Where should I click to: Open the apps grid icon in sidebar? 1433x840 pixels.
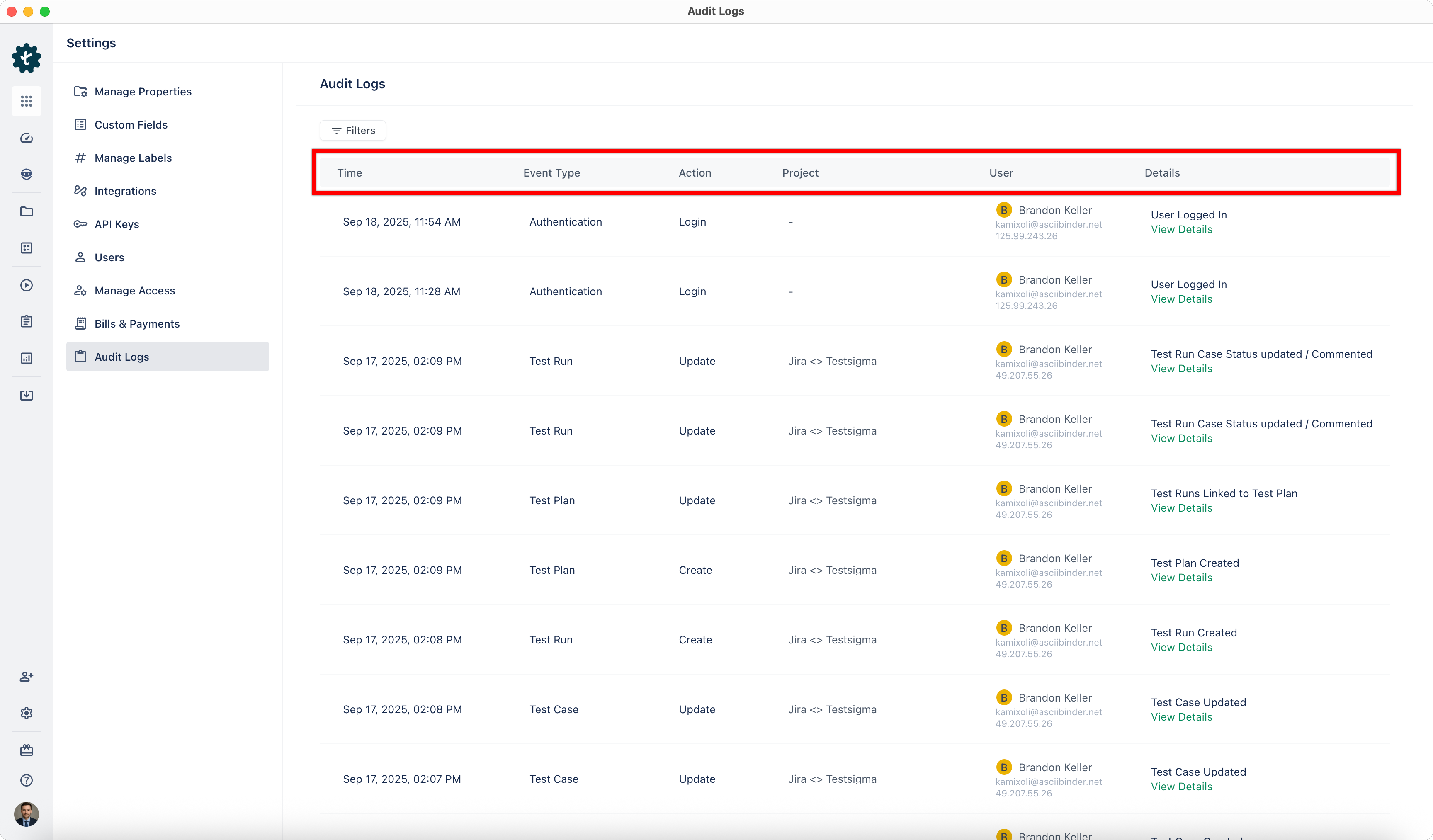[x=26, y=101]
